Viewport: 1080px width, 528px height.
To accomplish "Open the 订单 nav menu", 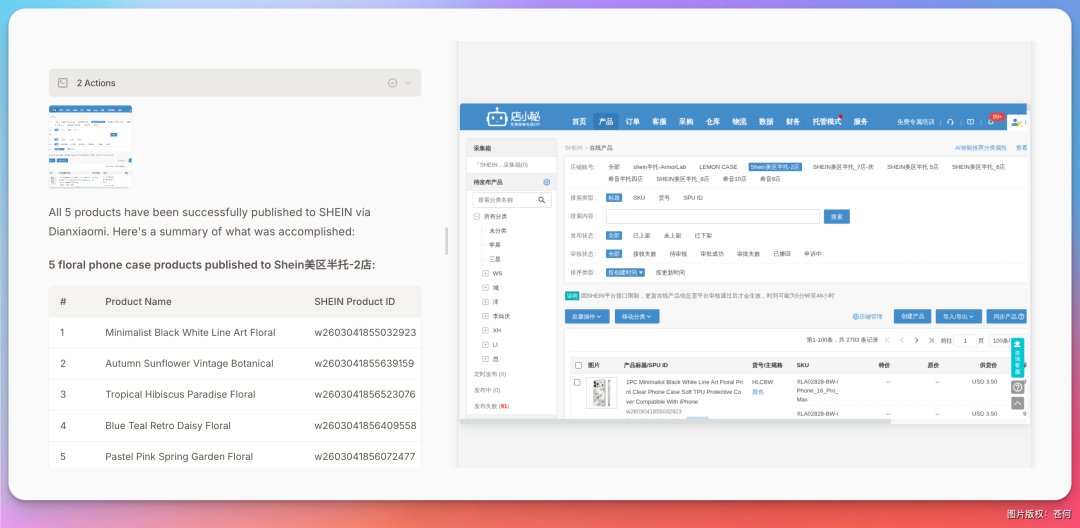I will click(x=632, y=122).
